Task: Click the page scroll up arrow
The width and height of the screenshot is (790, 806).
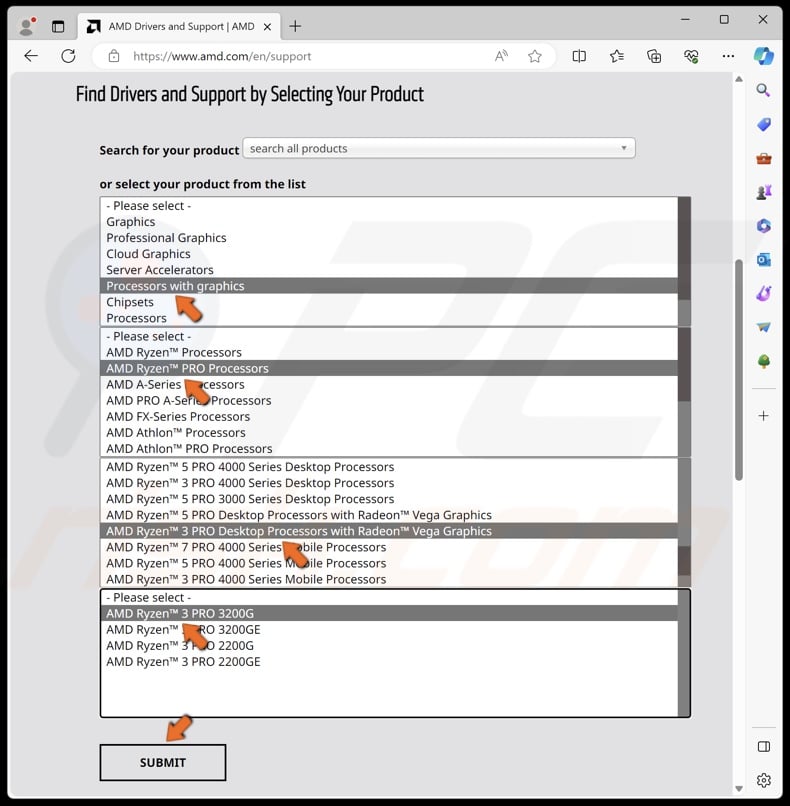Action: point(739,79)
